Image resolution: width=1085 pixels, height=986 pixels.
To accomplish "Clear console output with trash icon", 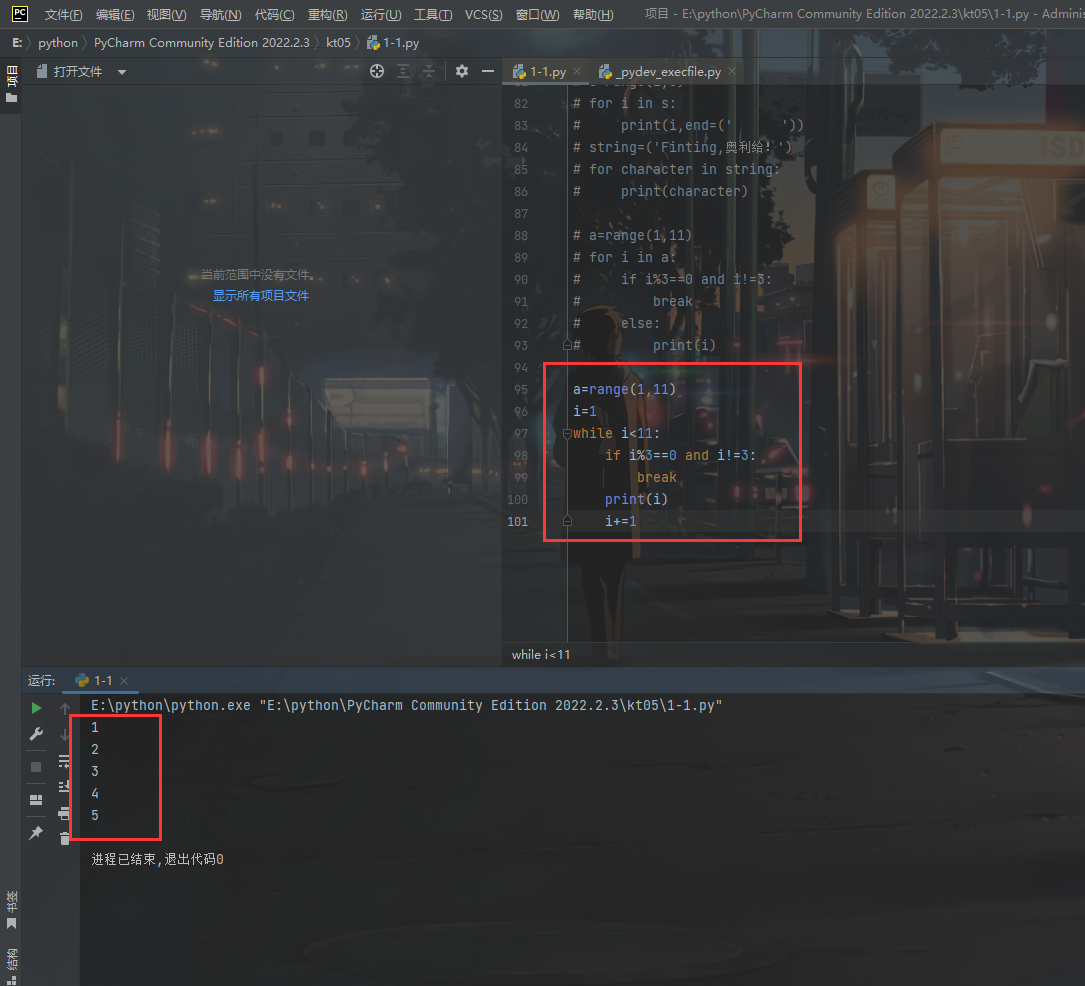I will click(64, 839).
